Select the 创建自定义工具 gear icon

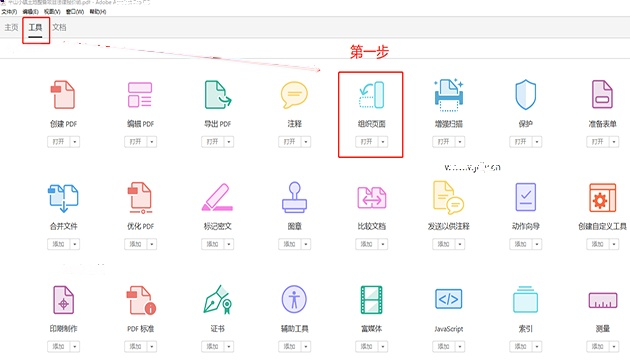pos(602,197)
